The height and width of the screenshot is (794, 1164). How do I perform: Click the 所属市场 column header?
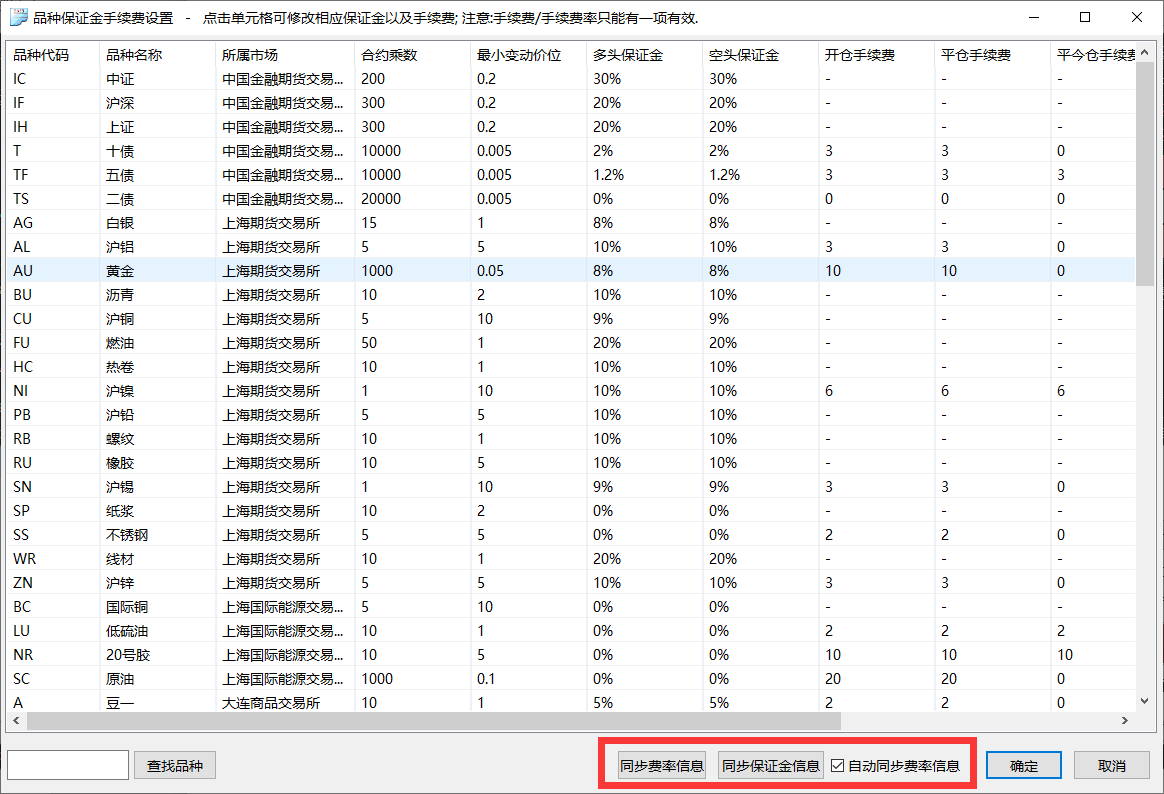(x=285, y=55)
